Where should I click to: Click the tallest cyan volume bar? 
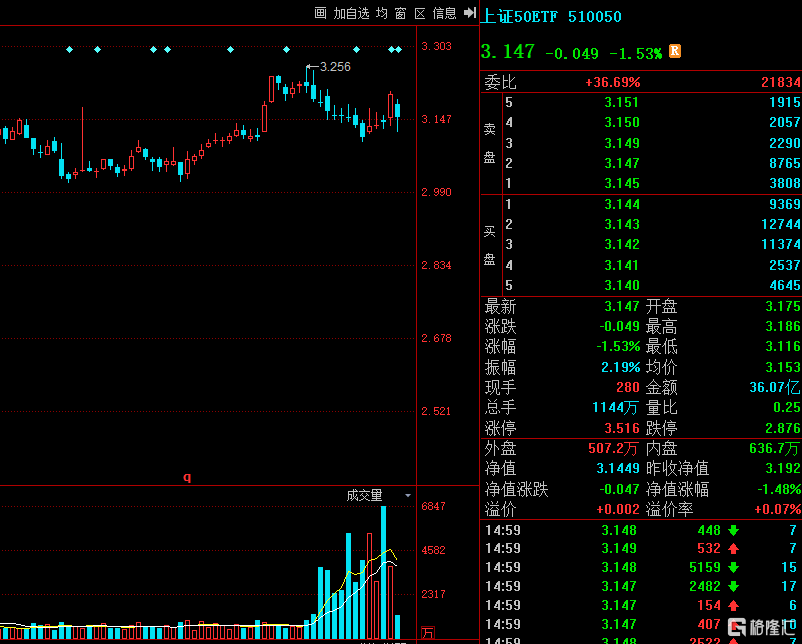[x=384, y=572]
